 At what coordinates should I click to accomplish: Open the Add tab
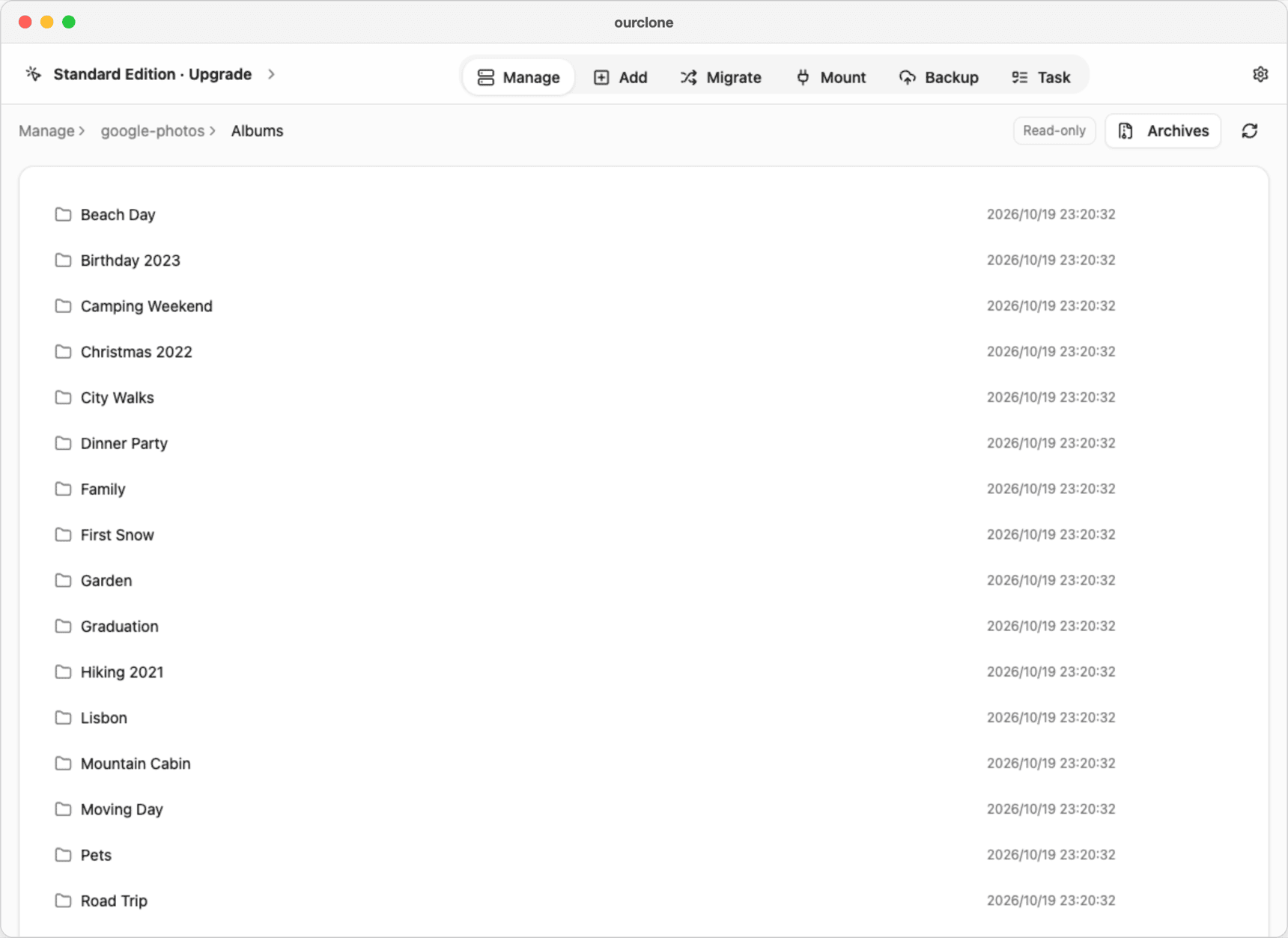click(x=620, y=77)
